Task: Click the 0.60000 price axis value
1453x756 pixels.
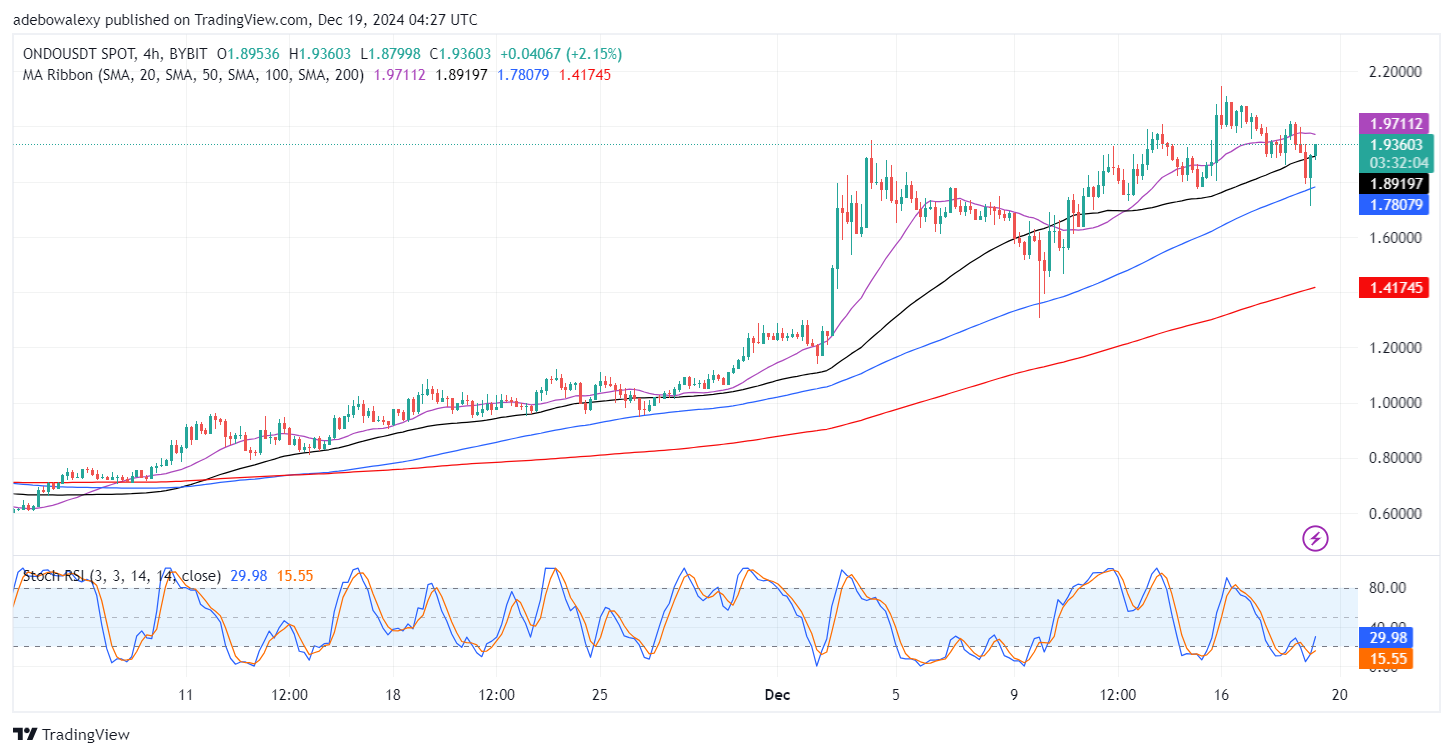Action: (1396, 514)
